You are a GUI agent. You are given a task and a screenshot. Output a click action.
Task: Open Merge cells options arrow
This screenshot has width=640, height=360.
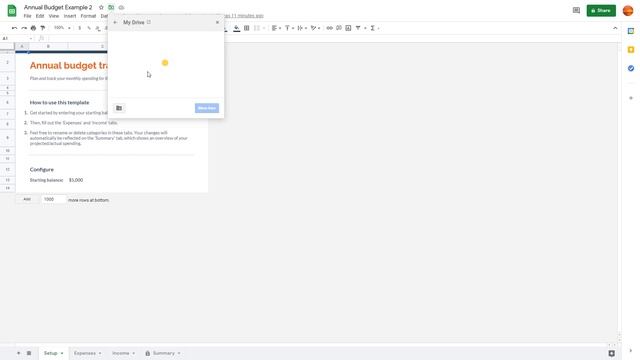point(264,28)
